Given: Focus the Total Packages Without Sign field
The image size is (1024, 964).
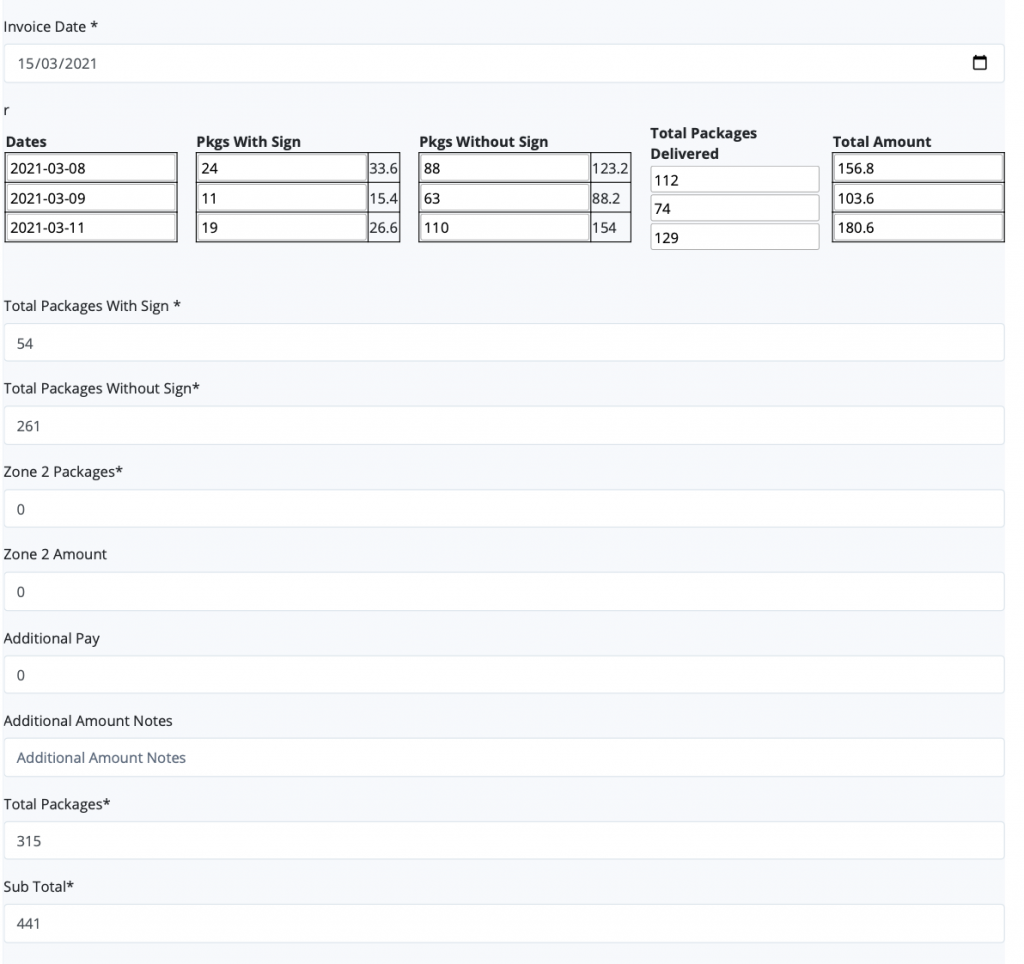Looking at the screenshot, I should click(504, 426).
